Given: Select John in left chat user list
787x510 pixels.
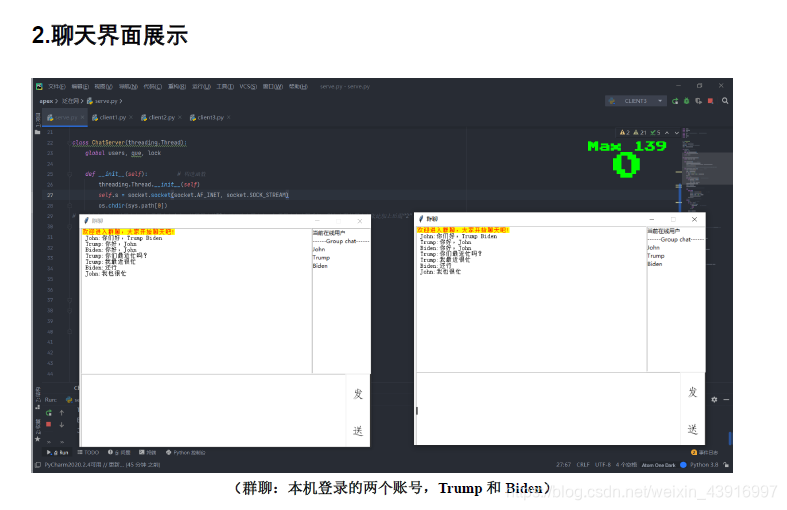Looking at the screenshot, I should pyautogui.click(x=319, y=249).
